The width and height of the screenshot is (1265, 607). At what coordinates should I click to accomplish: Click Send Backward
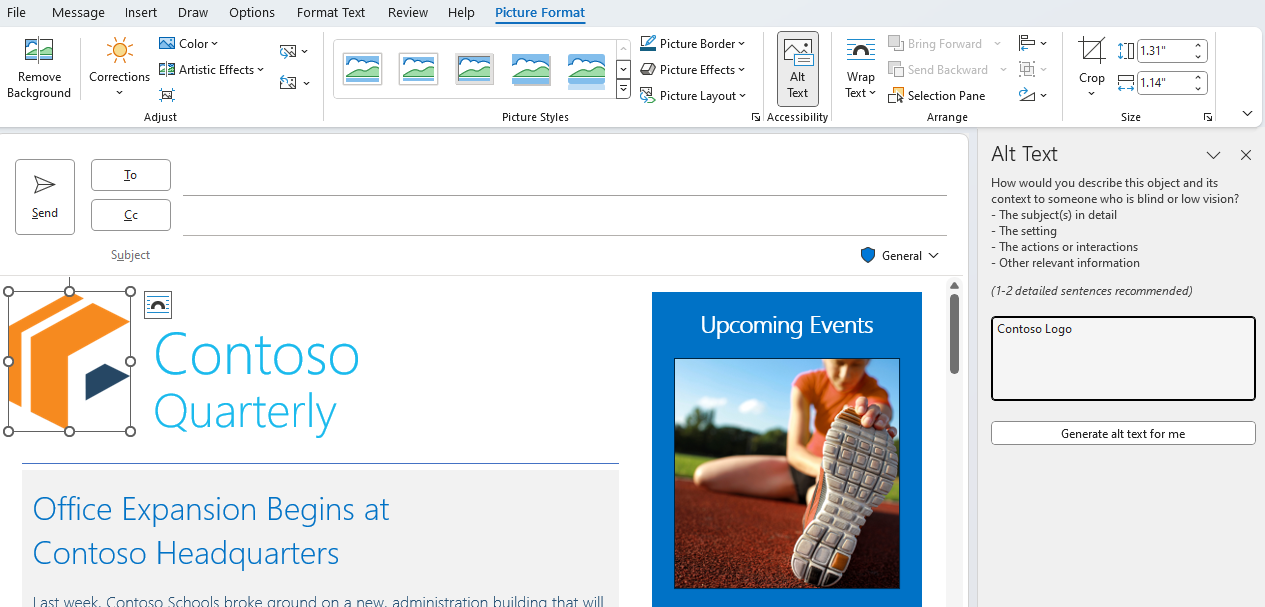pyautogui.click(x=940, y=69)
